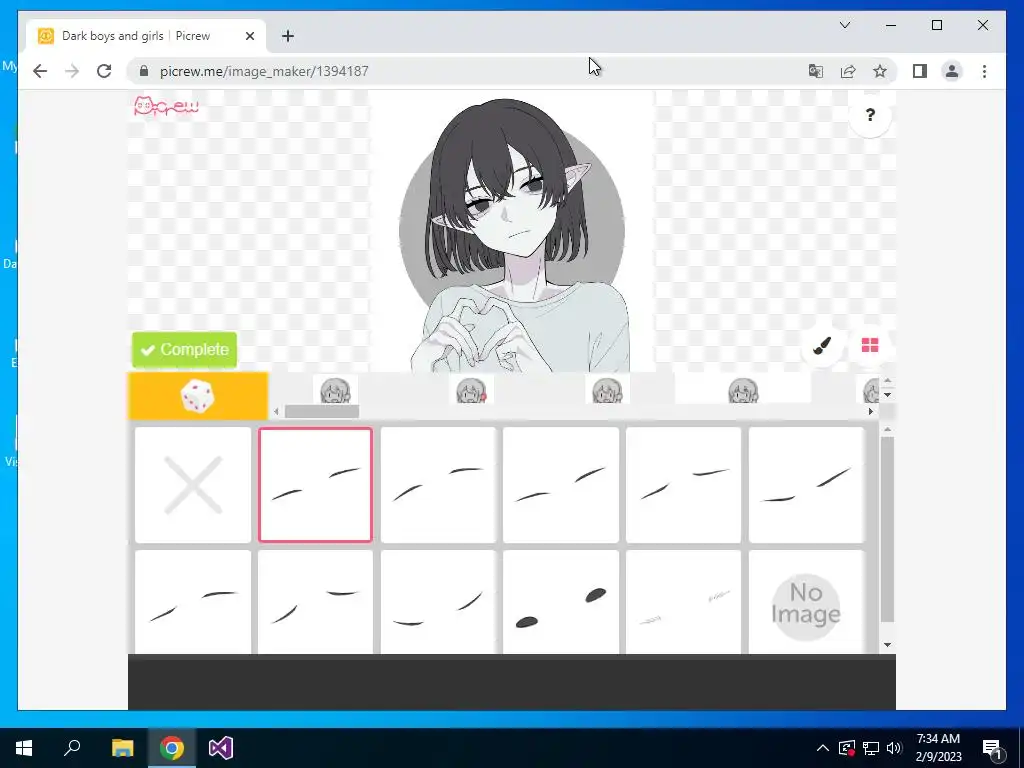View site info via lock icon
Image resolution: width=1024 pixels, height=768 pixels.
(144, 71)
